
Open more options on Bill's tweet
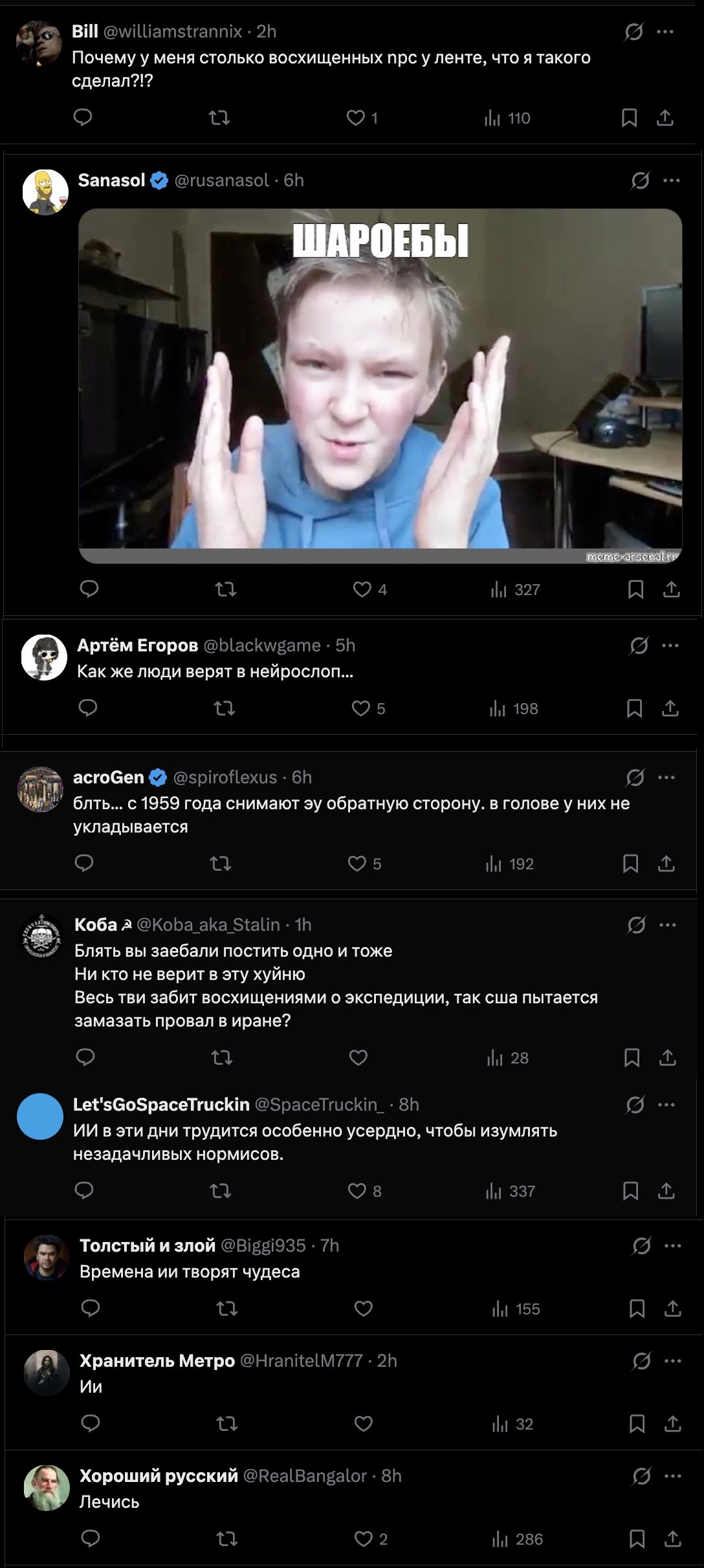point(665,32)
